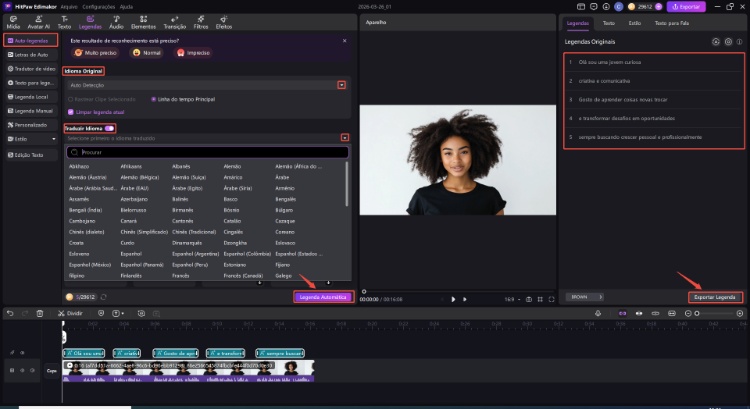Close the recognition feedback banner
Image resolution: width=750 pixels, height=409 pixels.
pyautogui.click(x=344, y=41)
